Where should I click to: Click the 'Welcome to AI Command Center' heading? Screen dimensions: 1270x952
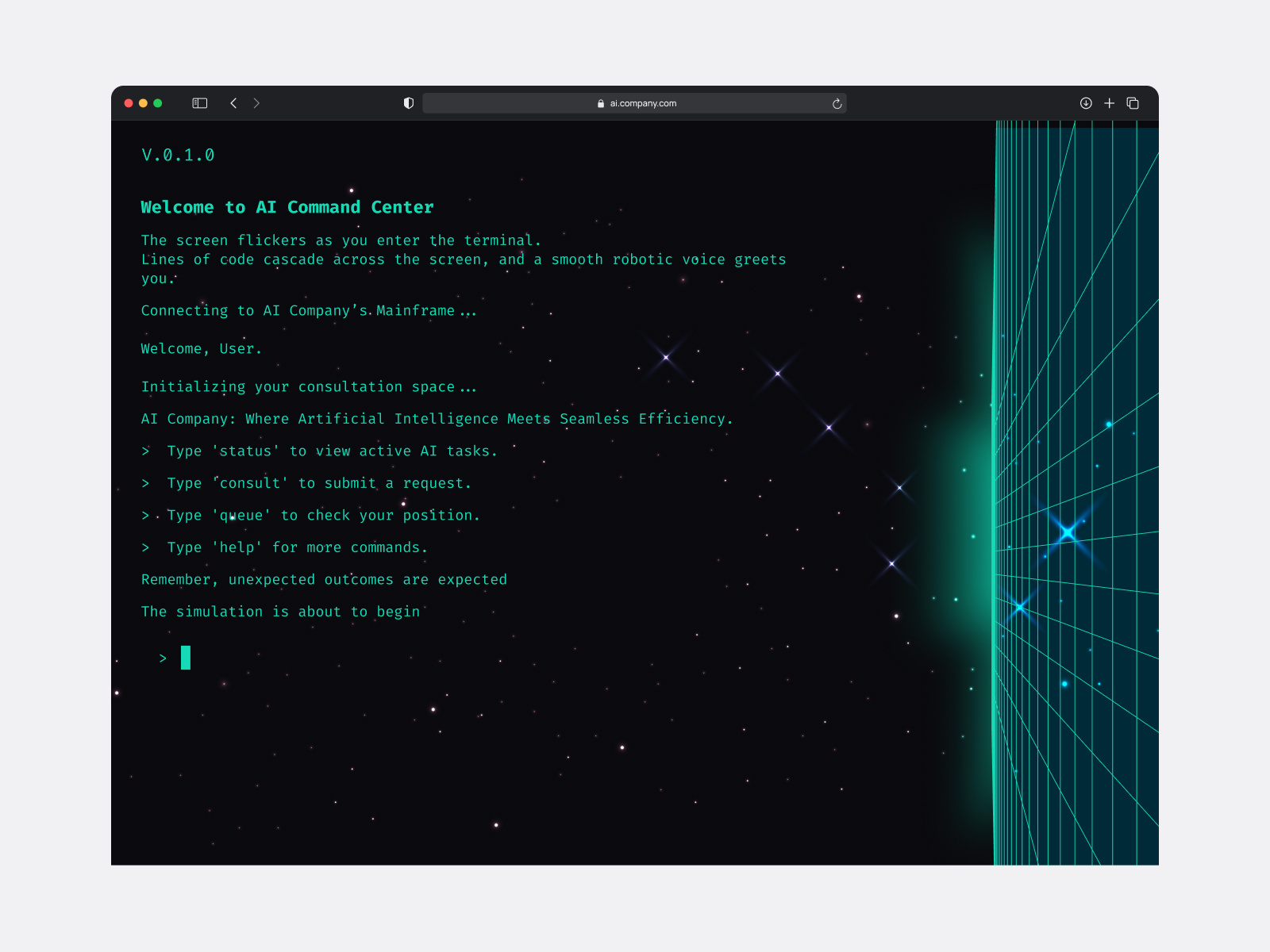tap(287, 207)
